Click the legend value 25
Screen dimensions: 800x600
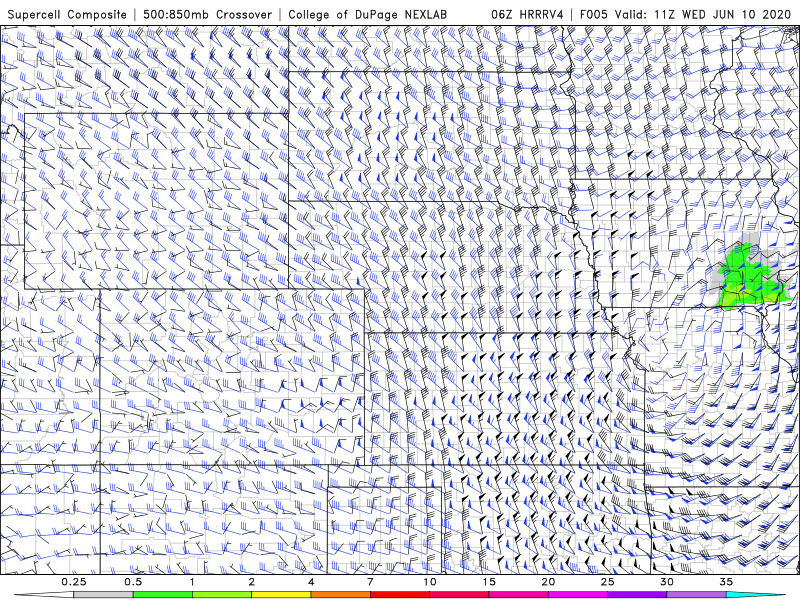point(607,582)
